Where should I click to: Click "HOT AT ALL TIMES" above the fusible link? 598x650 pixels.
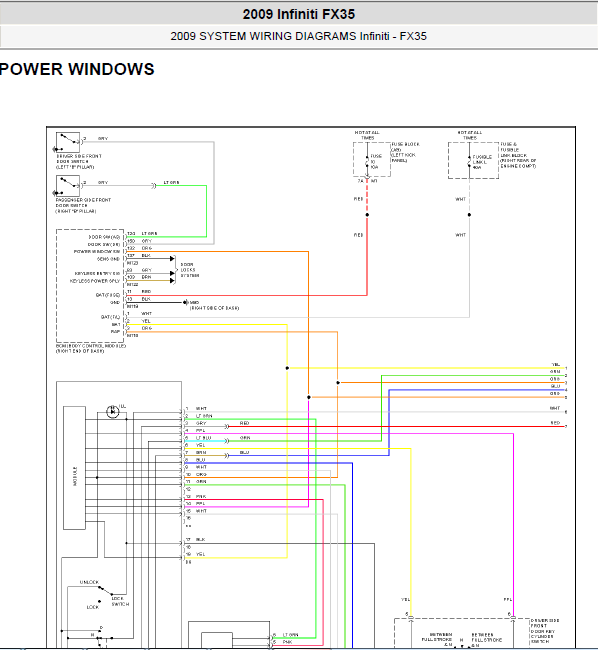(470, 135)
